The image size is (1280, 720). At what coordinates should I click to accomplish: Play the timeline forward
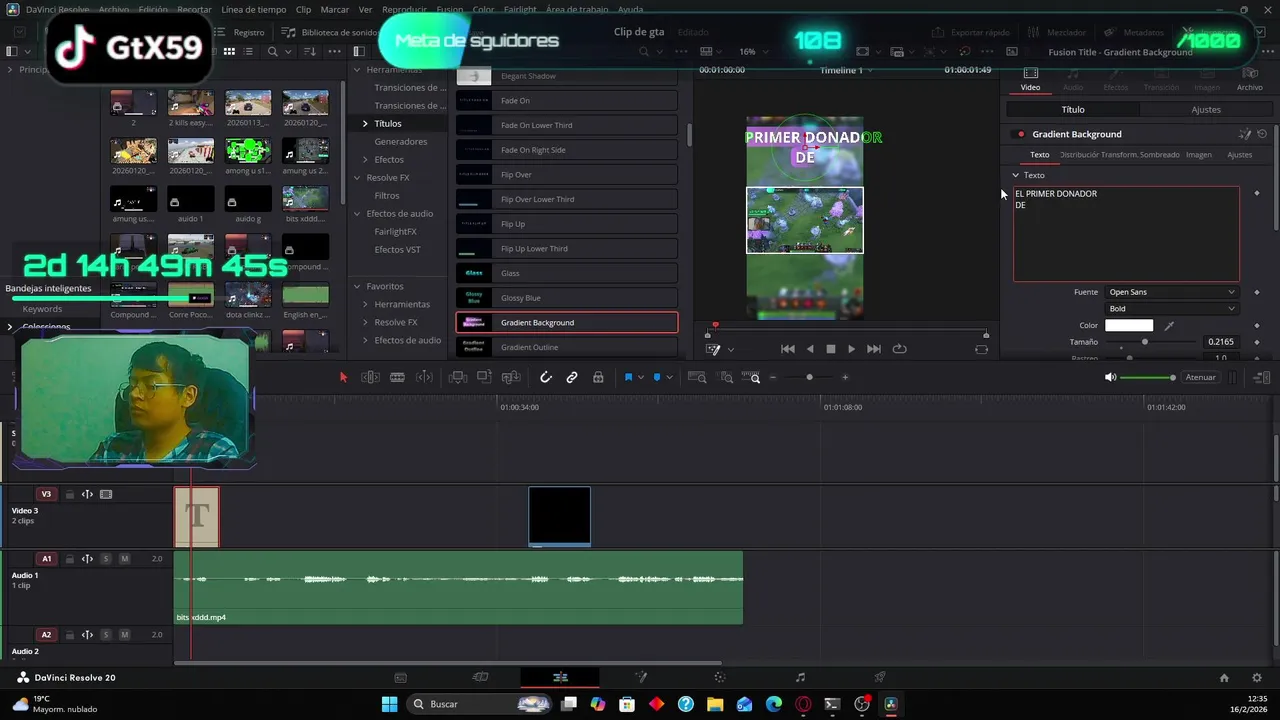(851, 349)
